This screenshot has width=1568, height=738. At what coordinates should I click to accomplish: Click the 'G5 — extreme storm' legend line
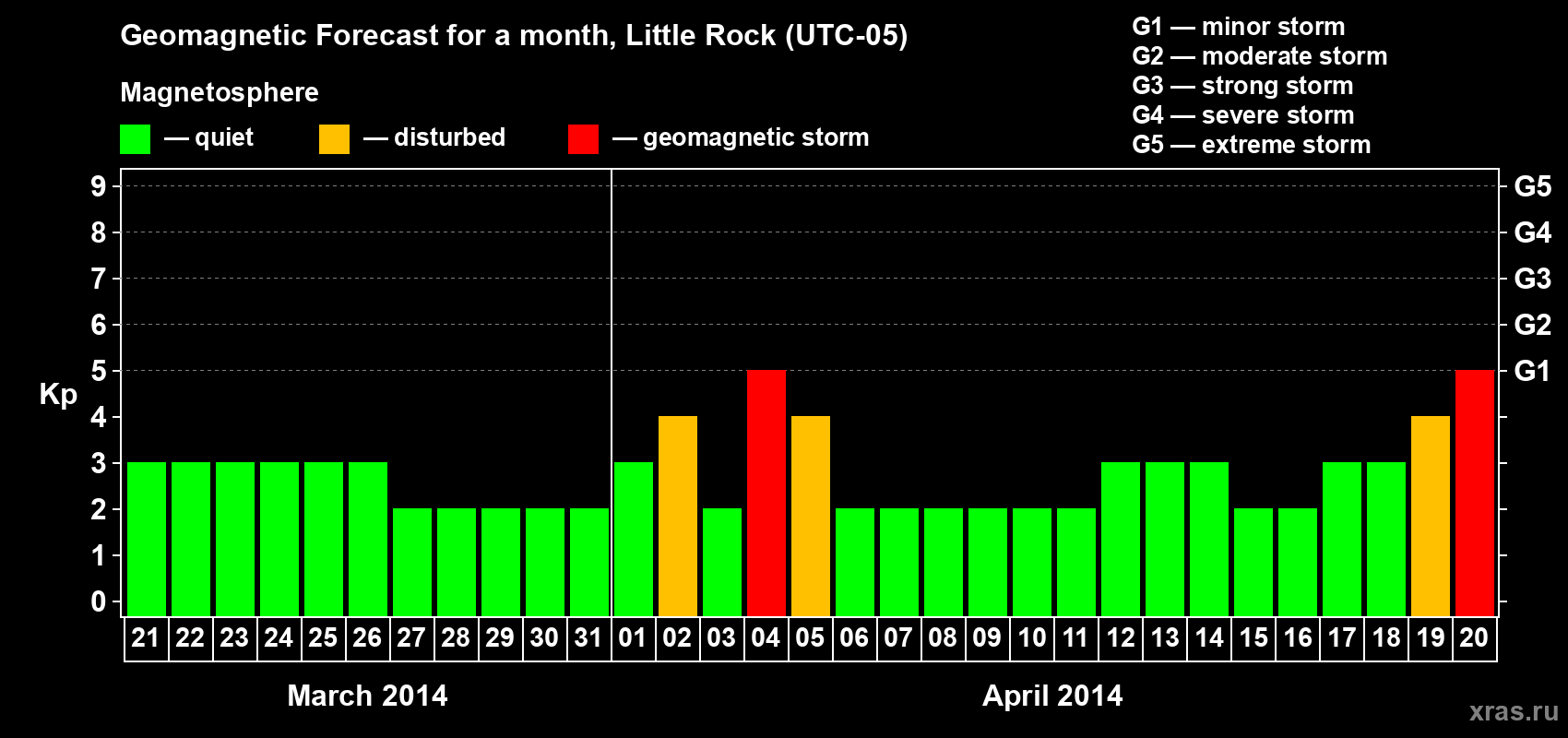tap(1252, 145)
